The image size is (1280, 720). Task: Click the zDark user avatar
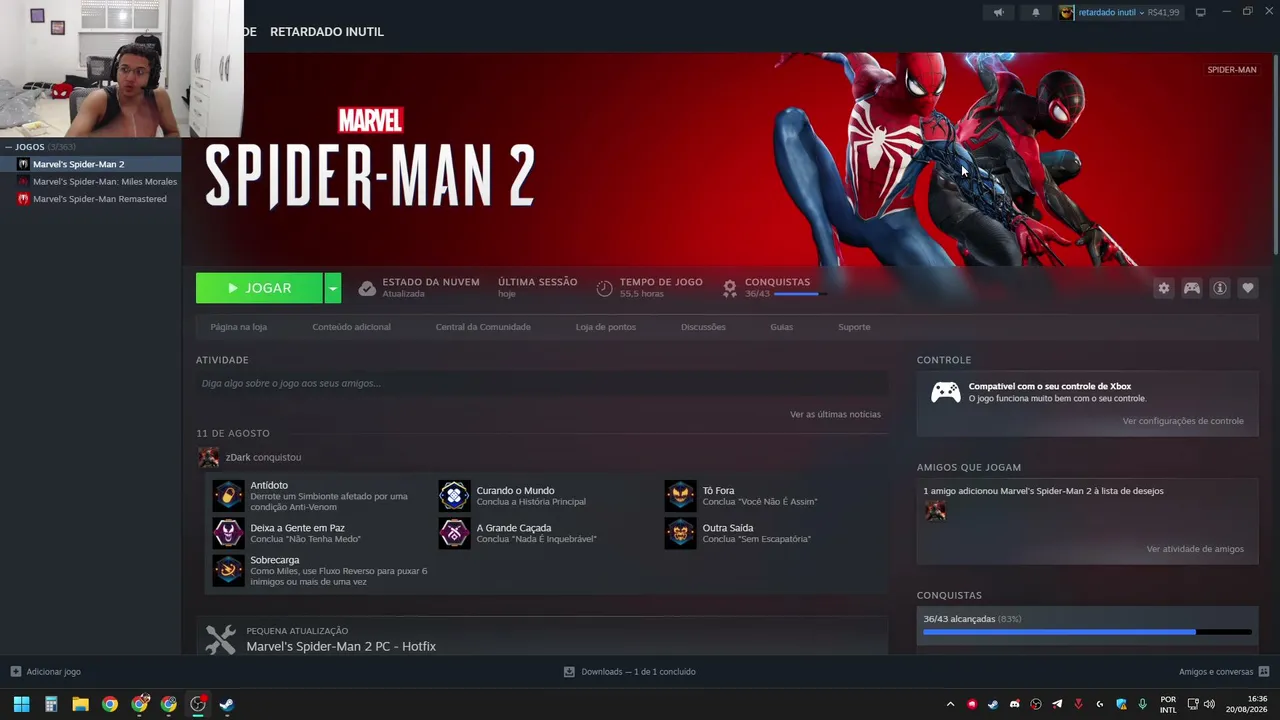click(x=208, y=457)
